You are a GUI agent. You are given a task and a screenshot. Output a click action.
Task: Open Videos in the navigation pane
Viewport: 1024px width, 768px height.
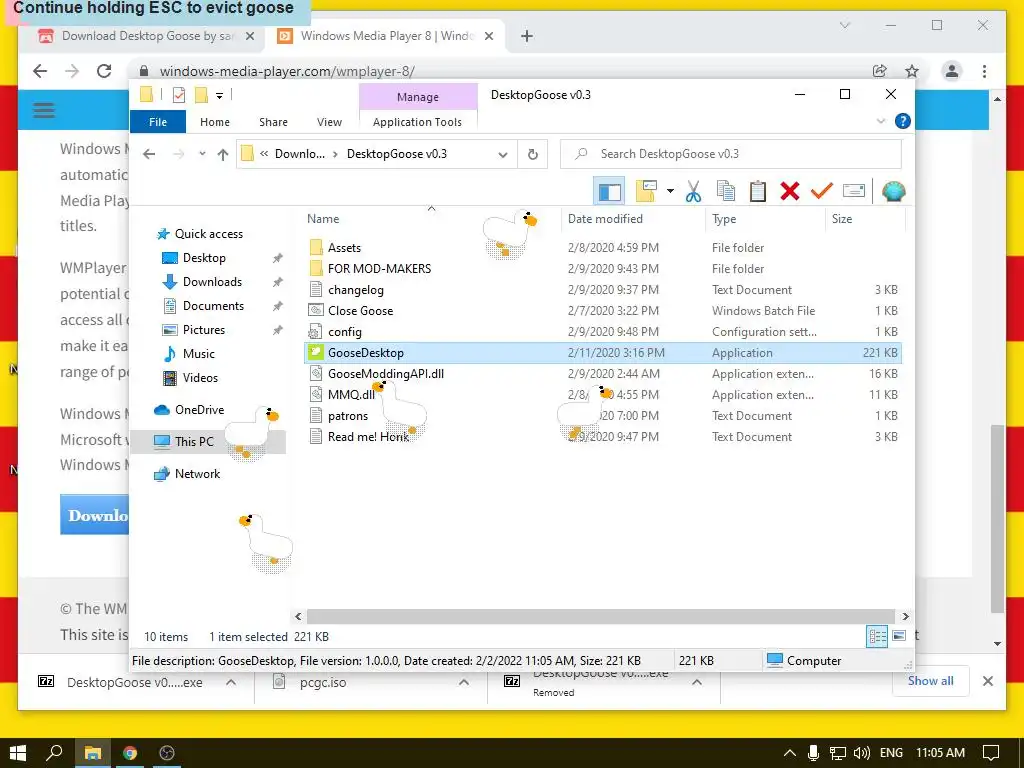200,377
